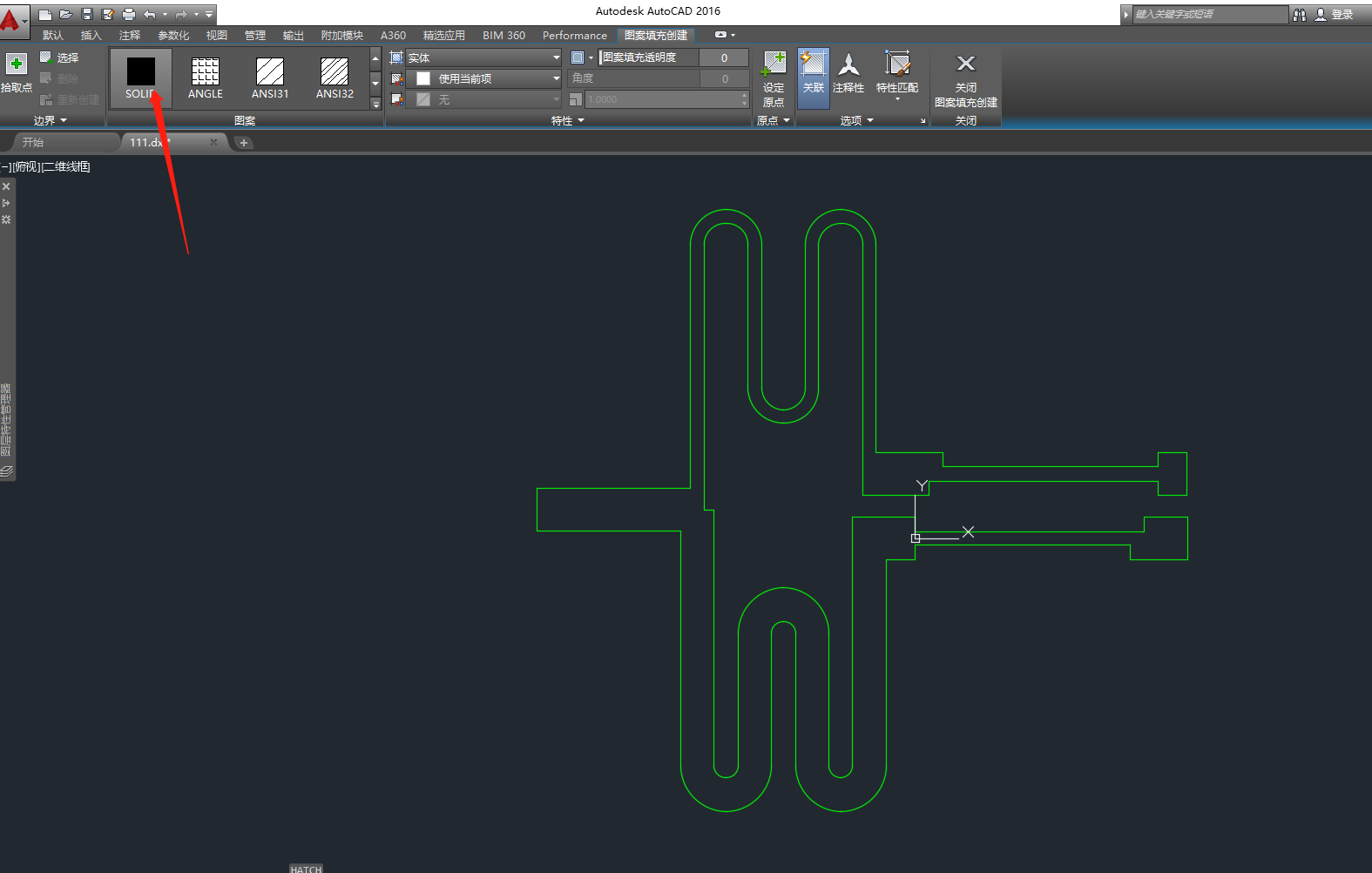Select the ANGLE hatch pattern swatch

pos(206,78)
